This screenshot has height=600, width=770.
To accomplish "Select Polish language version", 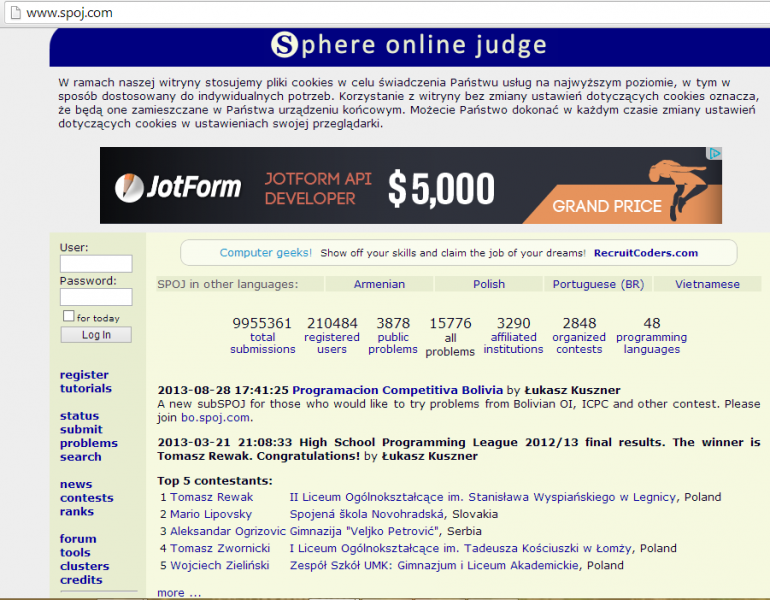I will (x=489, y=284).
